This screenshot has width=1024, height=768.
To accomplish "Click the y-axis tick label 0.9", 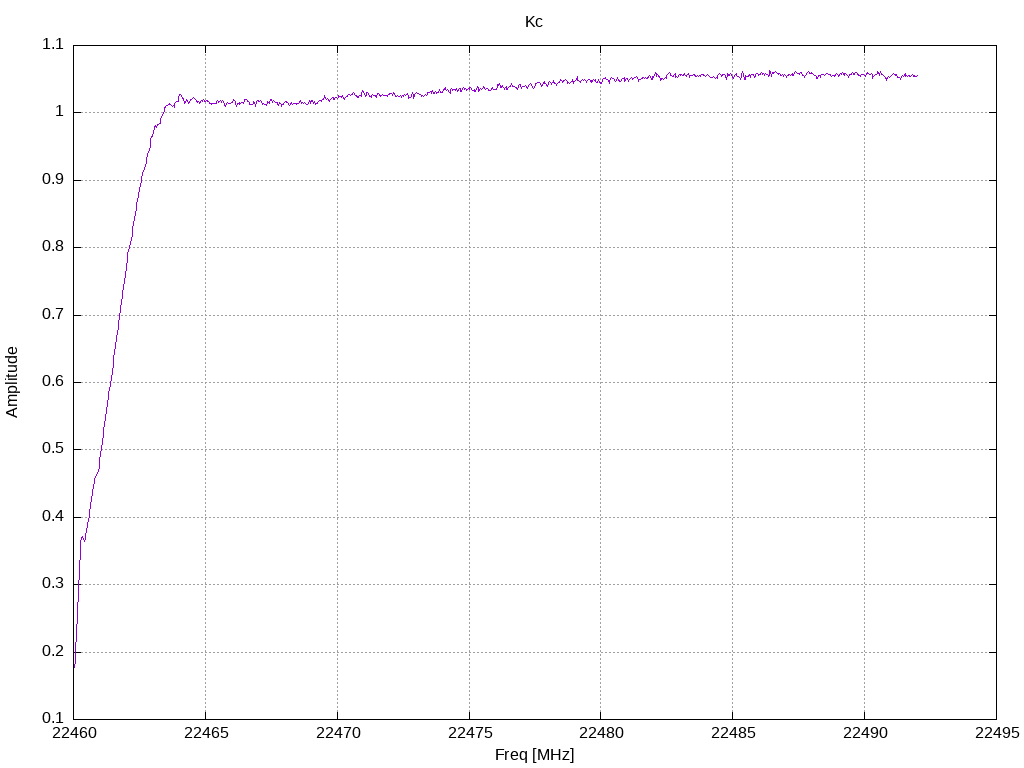I will pyautogui.click(x=53, y=180).
